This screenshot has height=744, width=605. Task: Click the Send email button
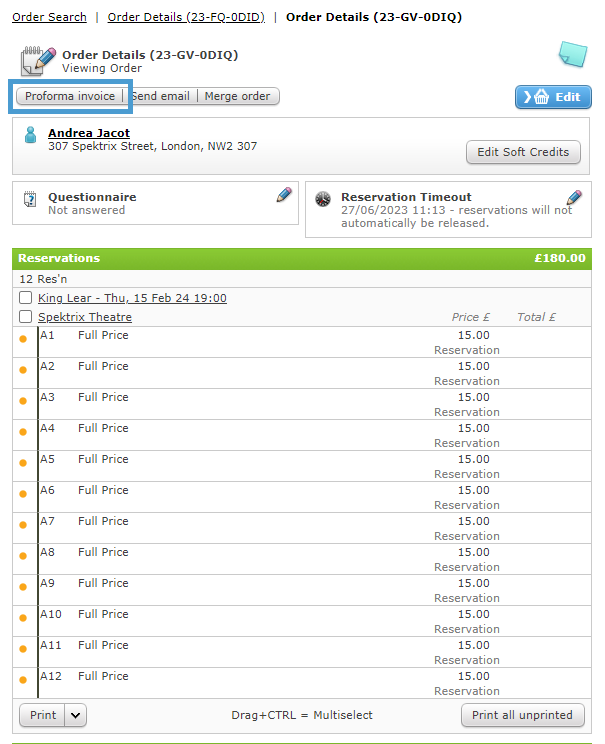pyautogui.click(x=160, y=96)
